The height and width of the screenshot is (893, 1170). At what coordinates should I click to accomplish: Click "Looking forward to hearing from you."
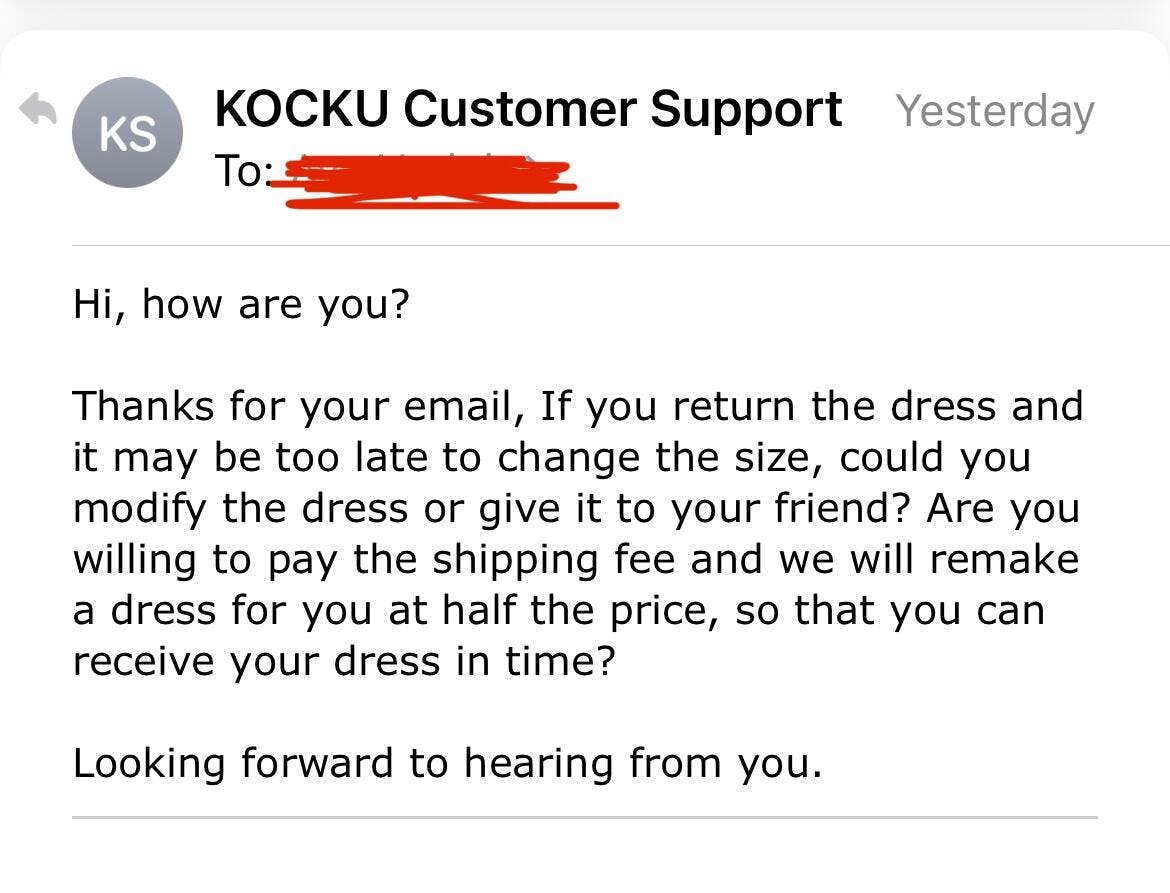pyautogui.click(x=447, y=764)
